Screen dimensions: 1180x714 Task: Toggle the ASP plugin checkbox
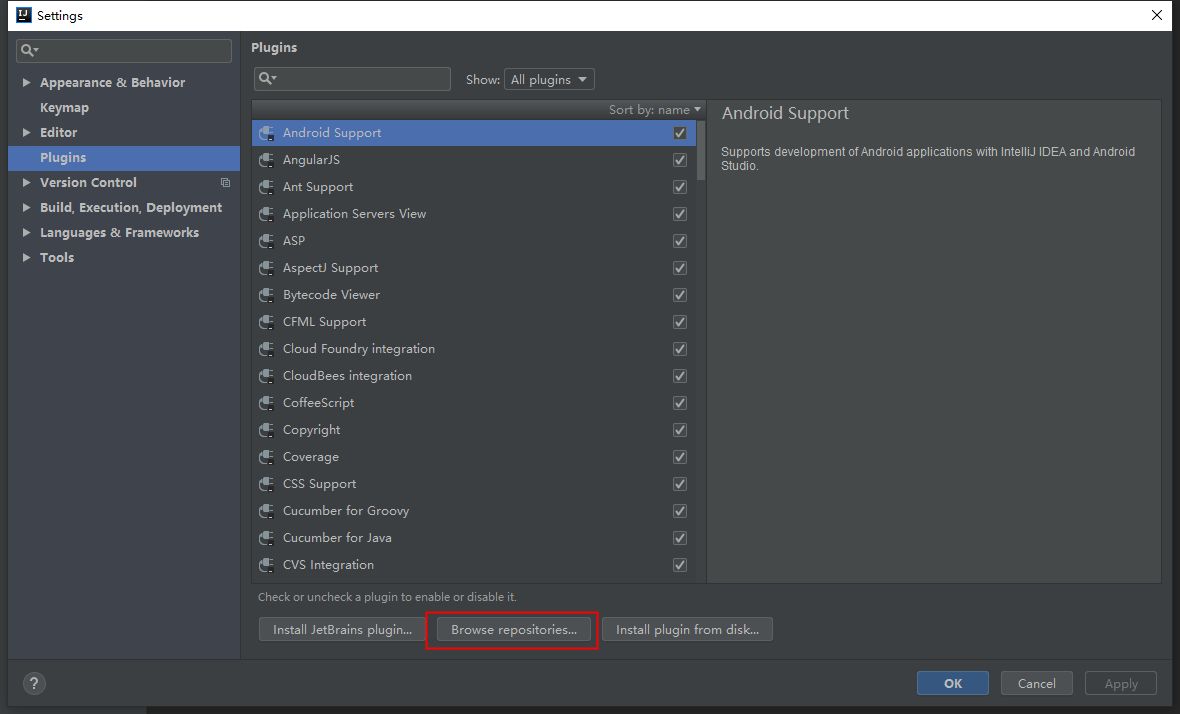680,242
